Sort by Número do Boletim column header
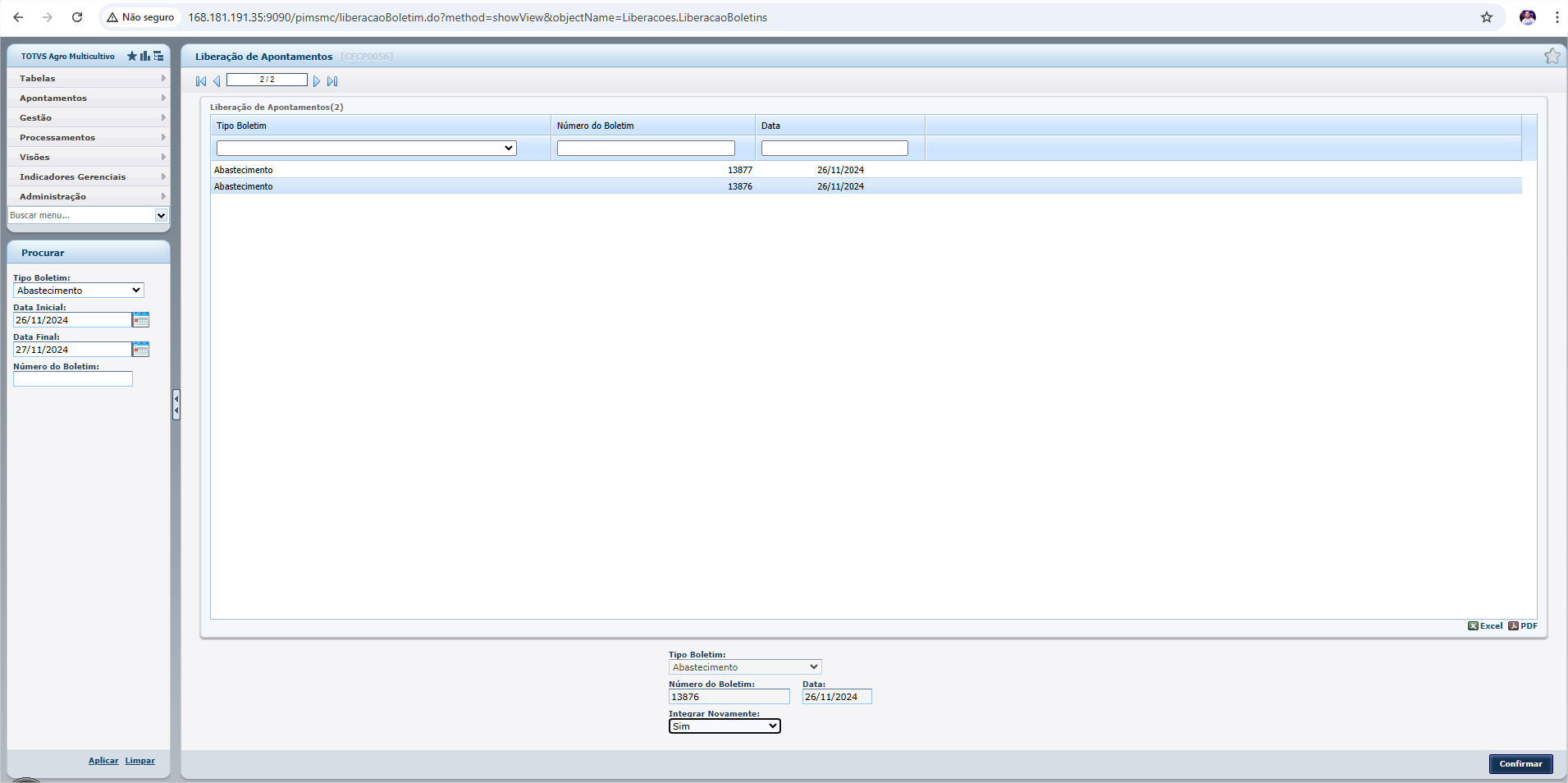 pyautogui.click(x=653, y=126)
